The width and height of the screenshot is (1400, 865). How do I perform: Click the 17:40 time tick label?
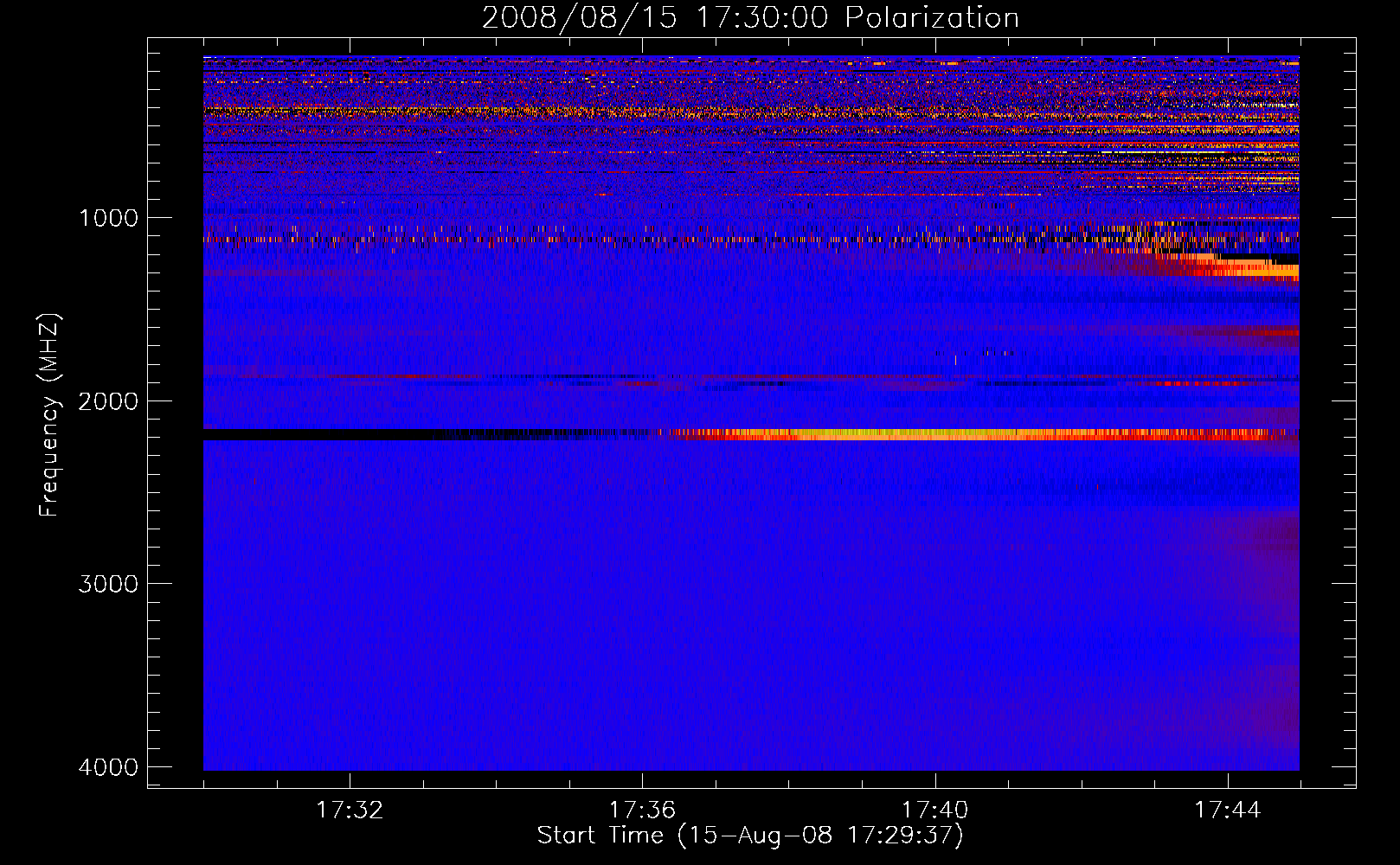(x=935, y=811)
